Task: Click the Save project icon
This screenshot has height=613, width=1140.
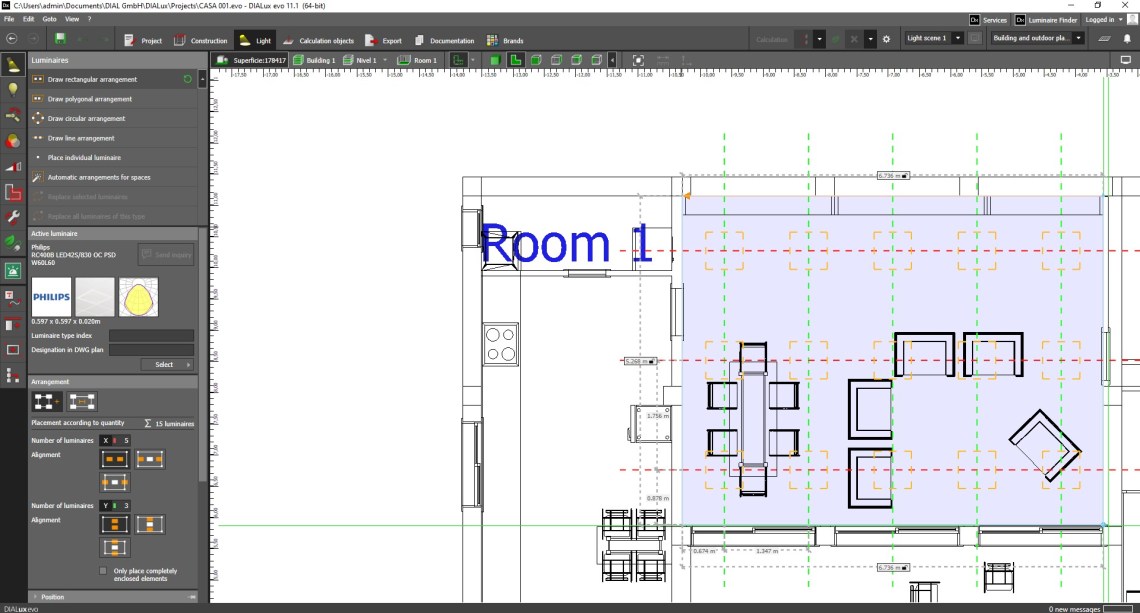Action: coord(60,39)
